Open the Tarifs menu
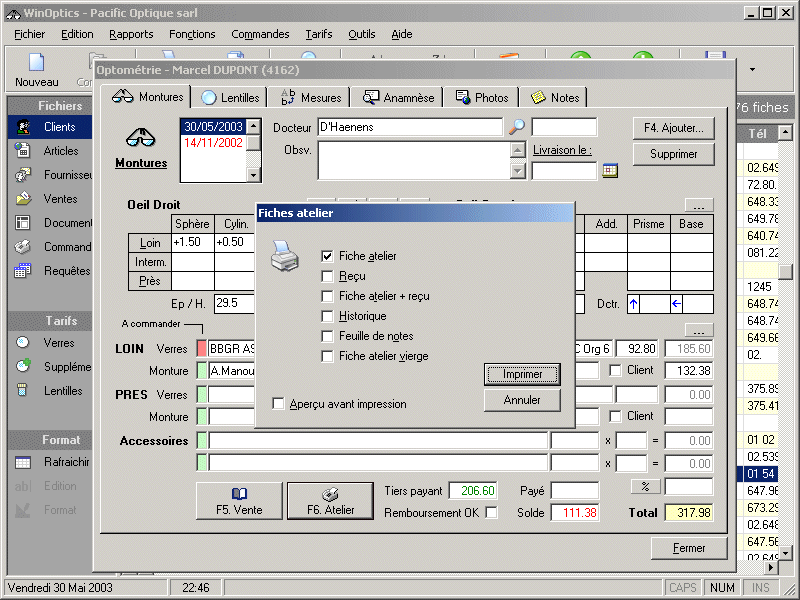 [x=319, y=34]
